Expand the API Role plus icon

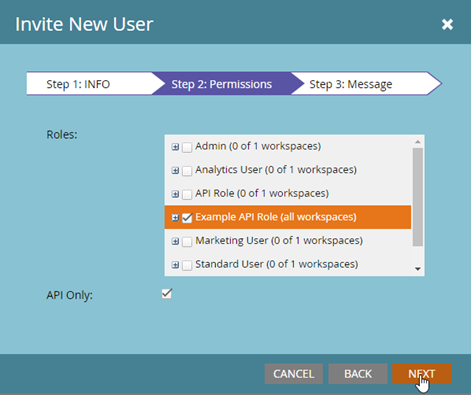point(175,194)
